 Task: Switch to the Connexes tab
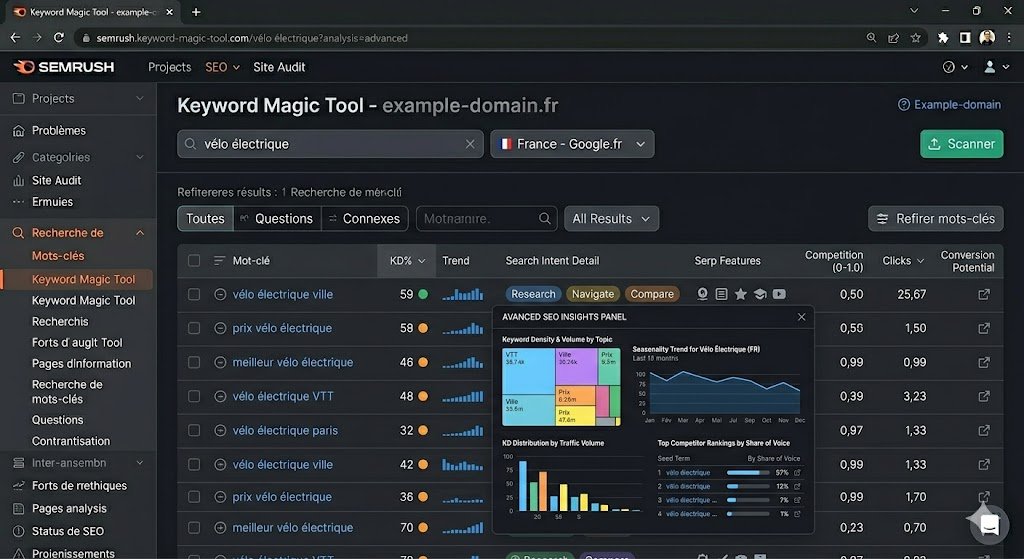click(x=364, y=219)
